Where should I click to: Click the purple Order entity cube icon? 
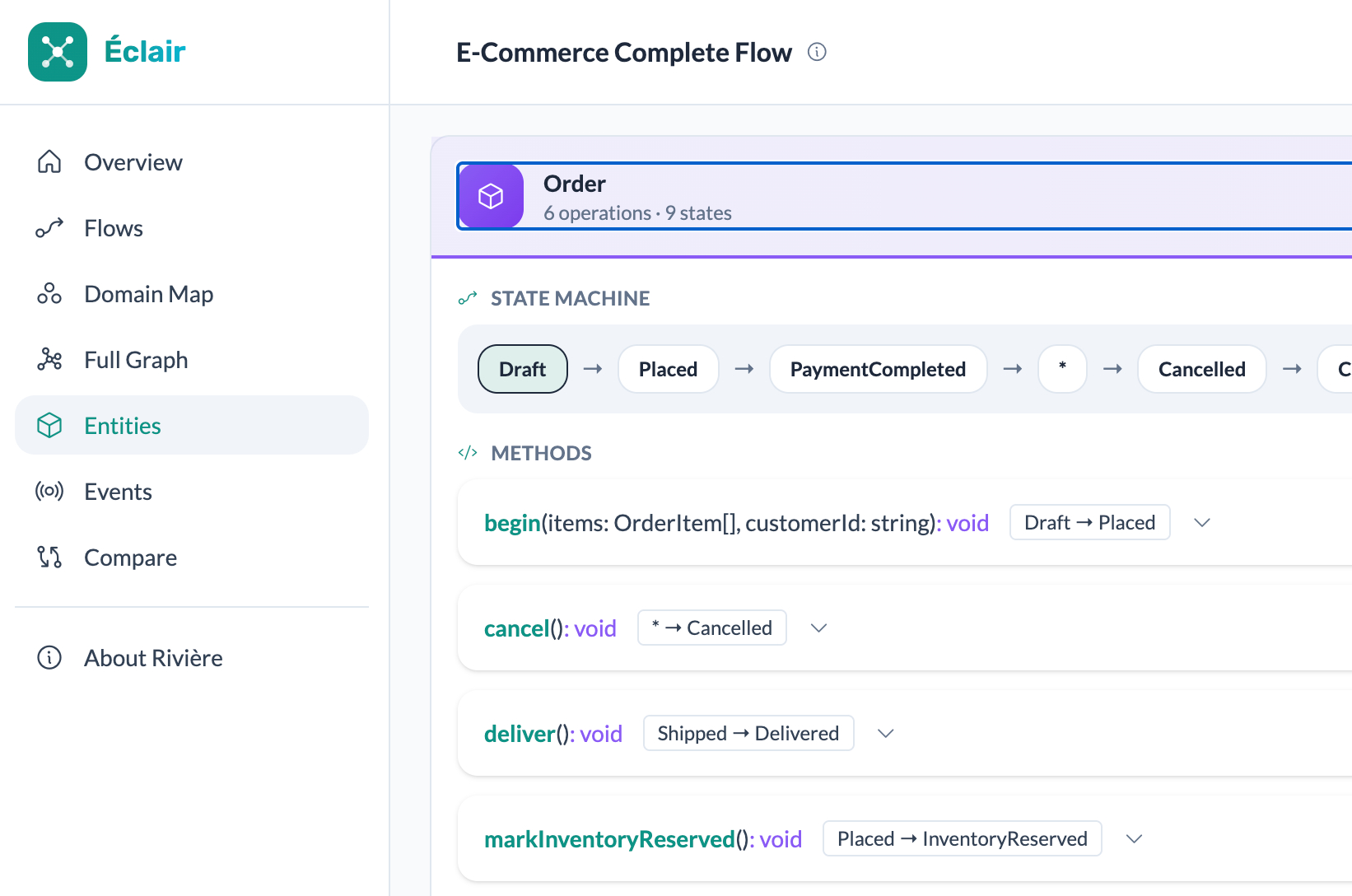coord(492,196)
